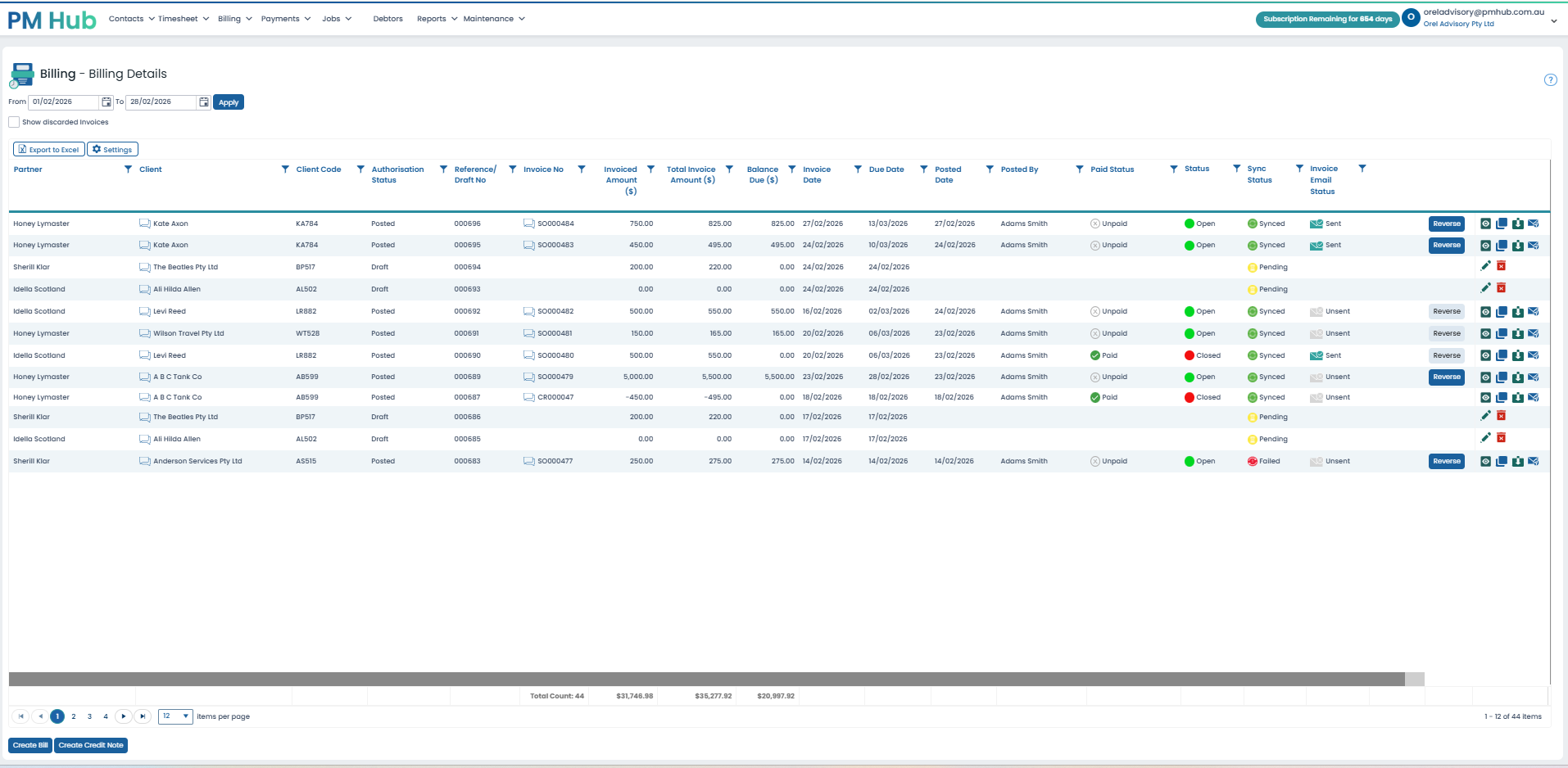The width and height of the screenshot is (1568, 768).
Task: Delete draft 000686
Action: tap(1502, 416)
